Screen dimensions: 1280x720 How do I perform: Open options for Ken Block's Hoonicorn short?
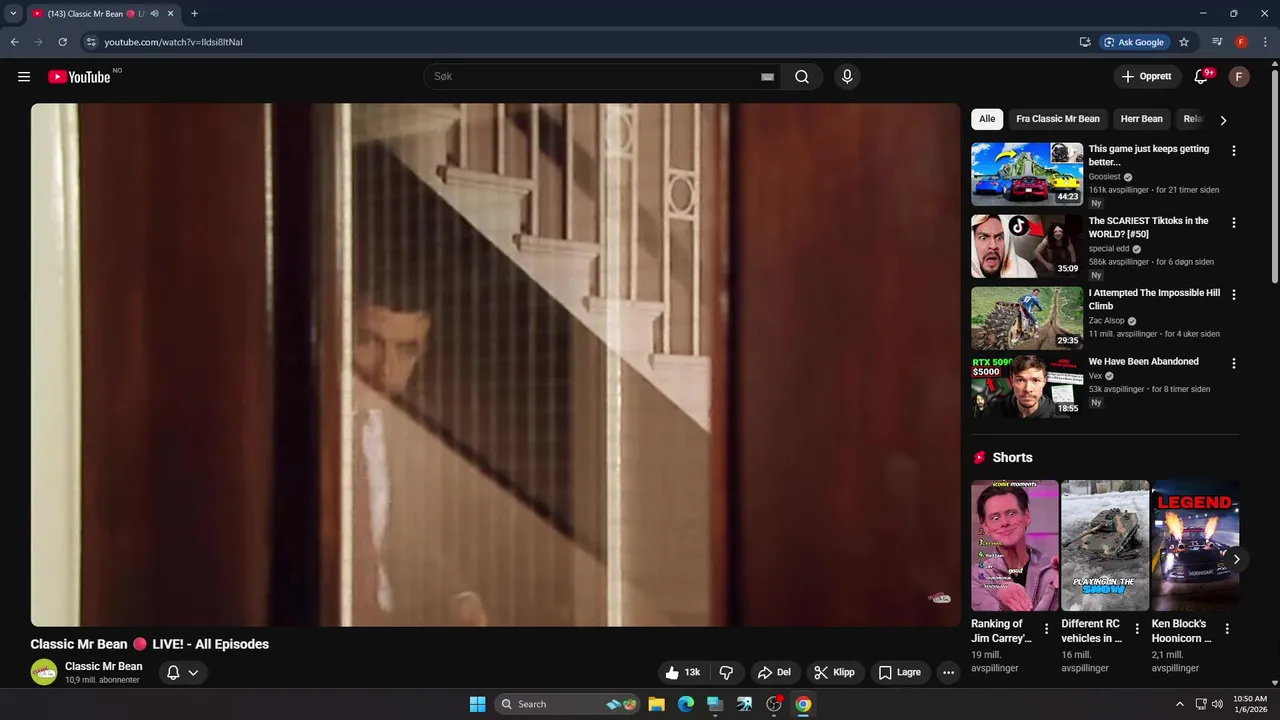pos(1227,629)
